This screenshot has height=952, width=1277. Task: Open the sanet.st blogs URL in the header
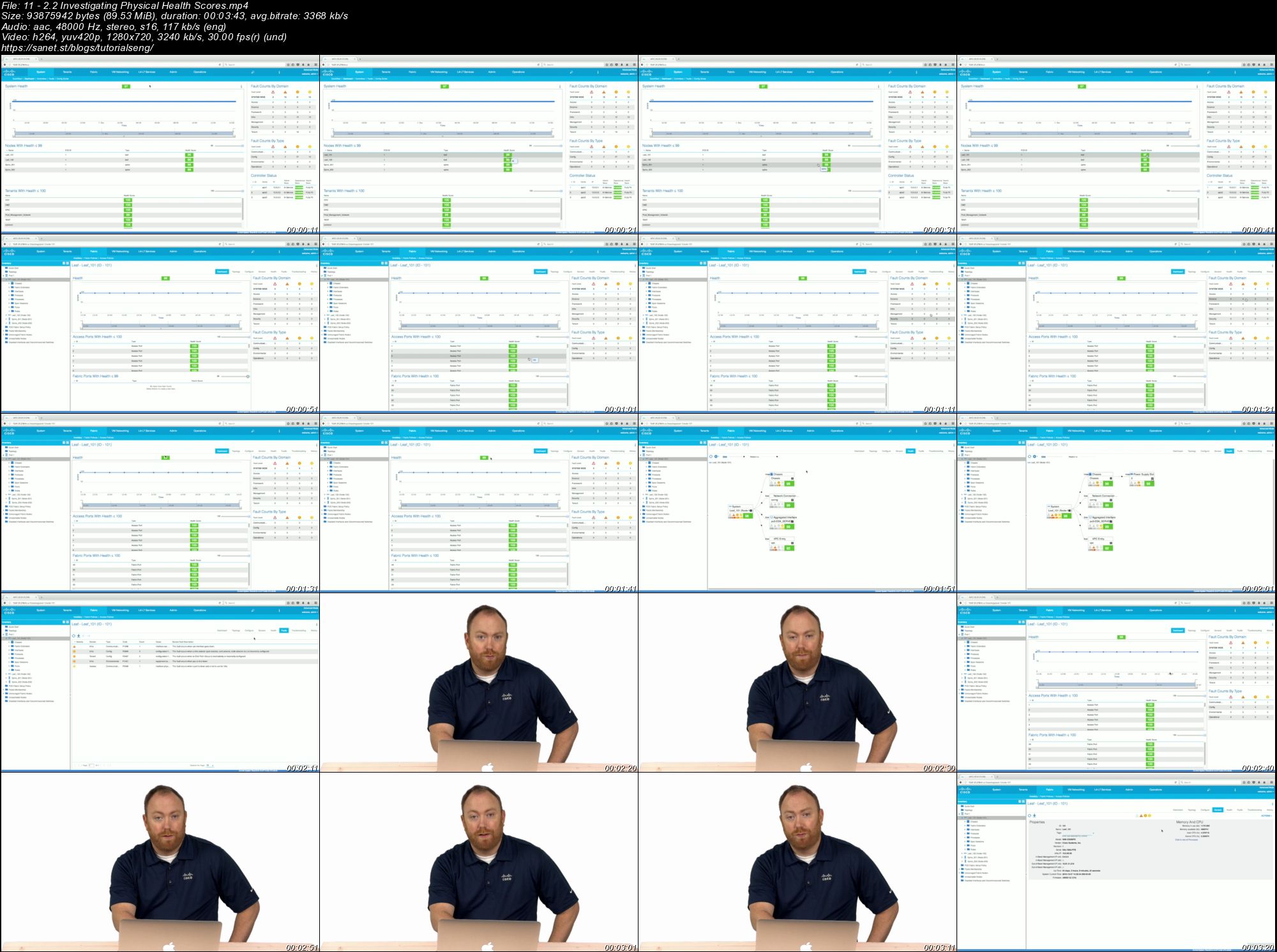[x=78, y=48]
